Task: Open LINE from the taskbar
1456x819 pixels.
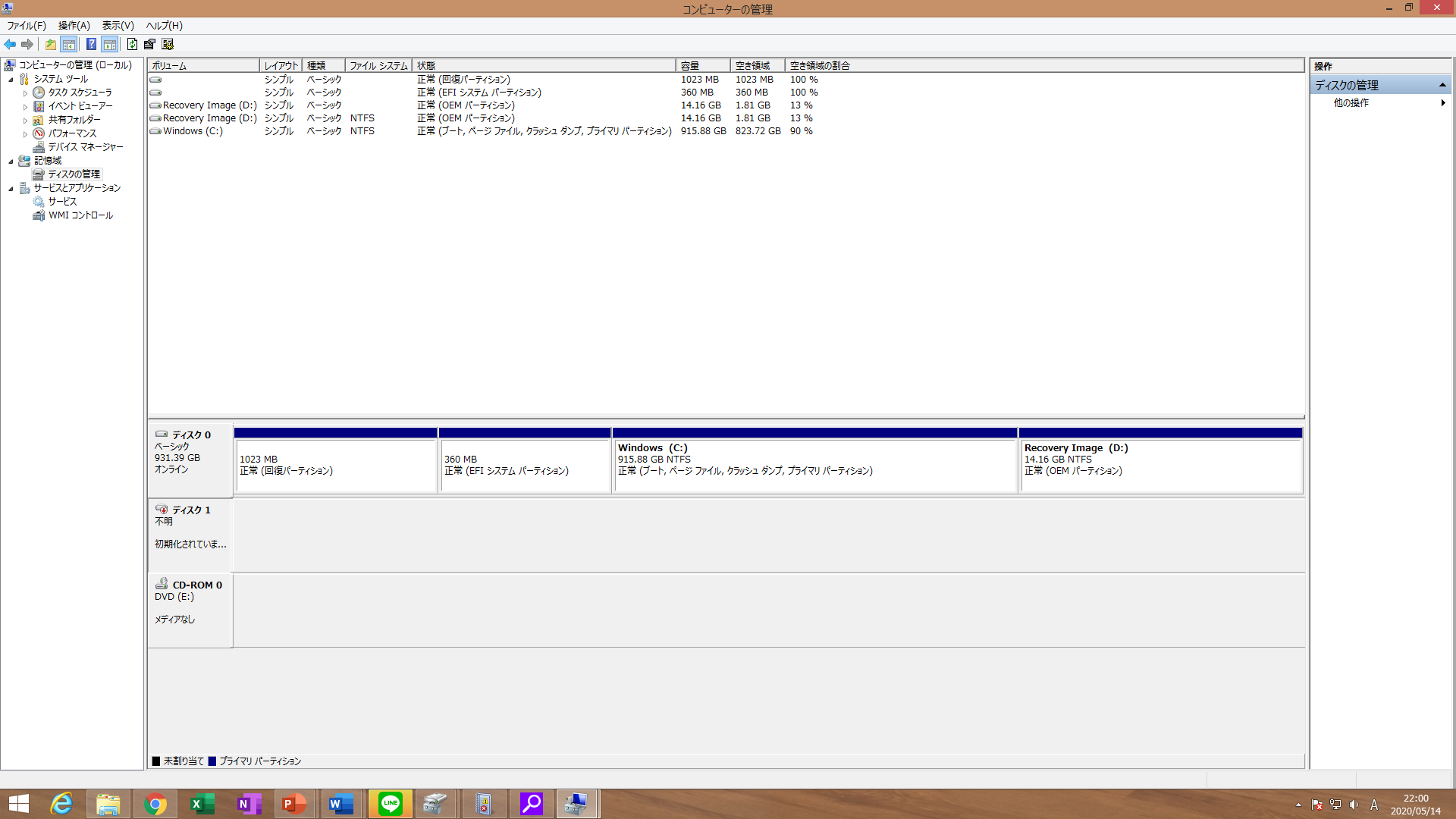Action: point(391,804)
